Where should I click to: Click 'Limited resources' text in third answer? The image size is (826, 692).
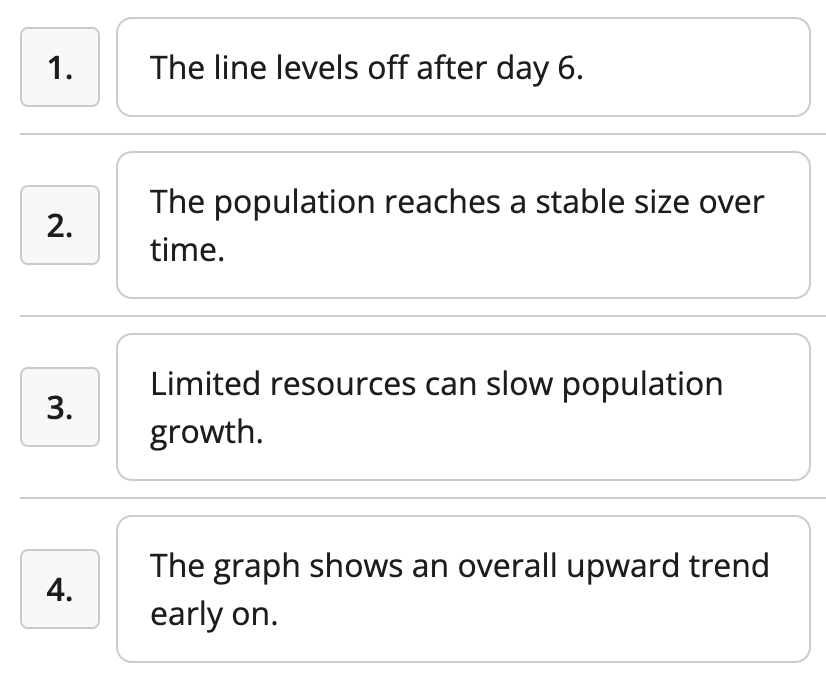pyautogui.click(x=283, y=383)
